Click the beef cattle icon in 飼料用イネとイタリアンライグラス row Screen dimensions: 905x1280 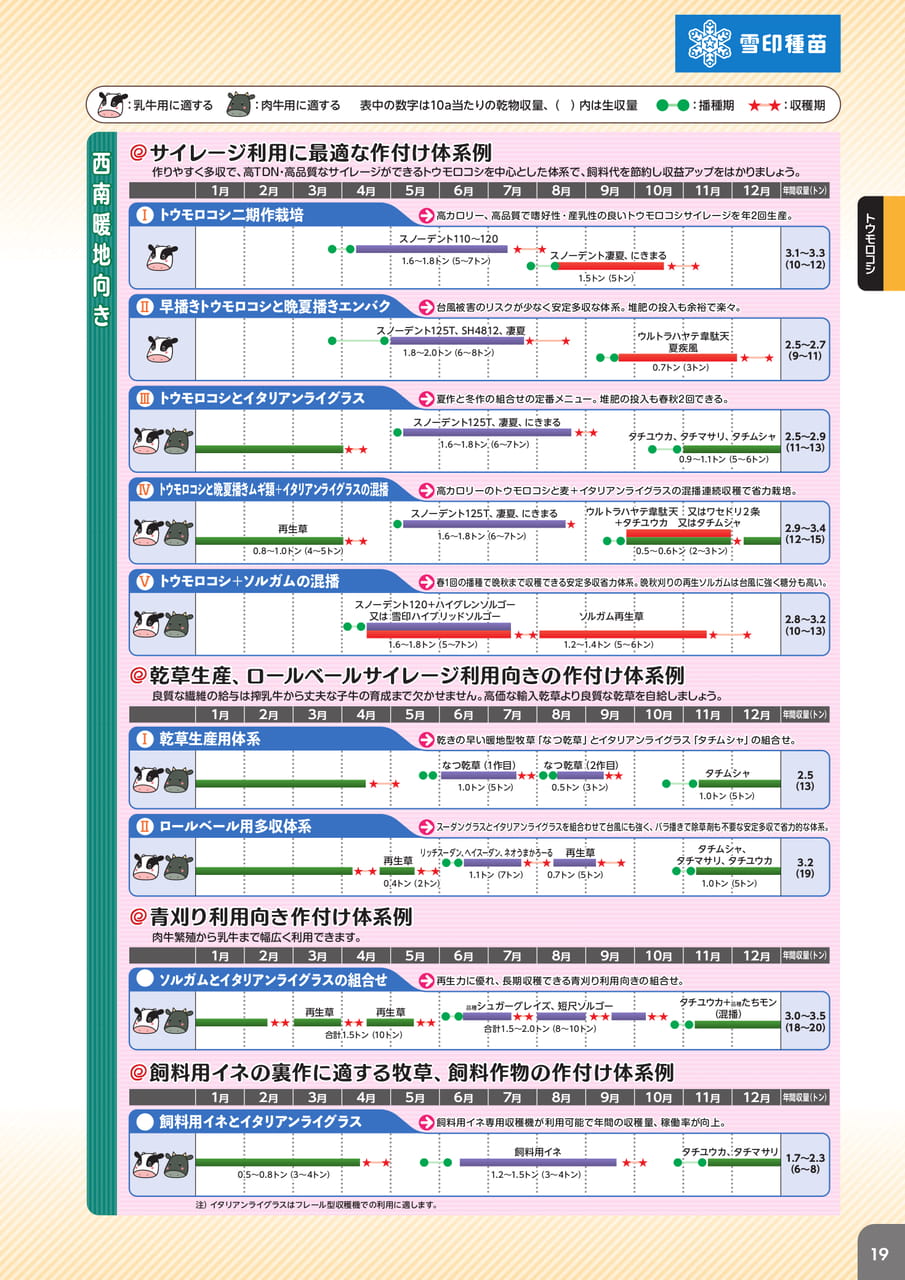point(177,1164)
